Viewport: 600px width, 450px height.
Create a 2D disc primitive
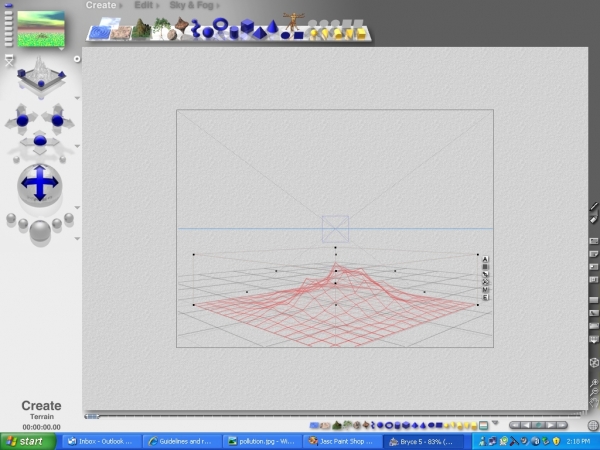point(285,36)
